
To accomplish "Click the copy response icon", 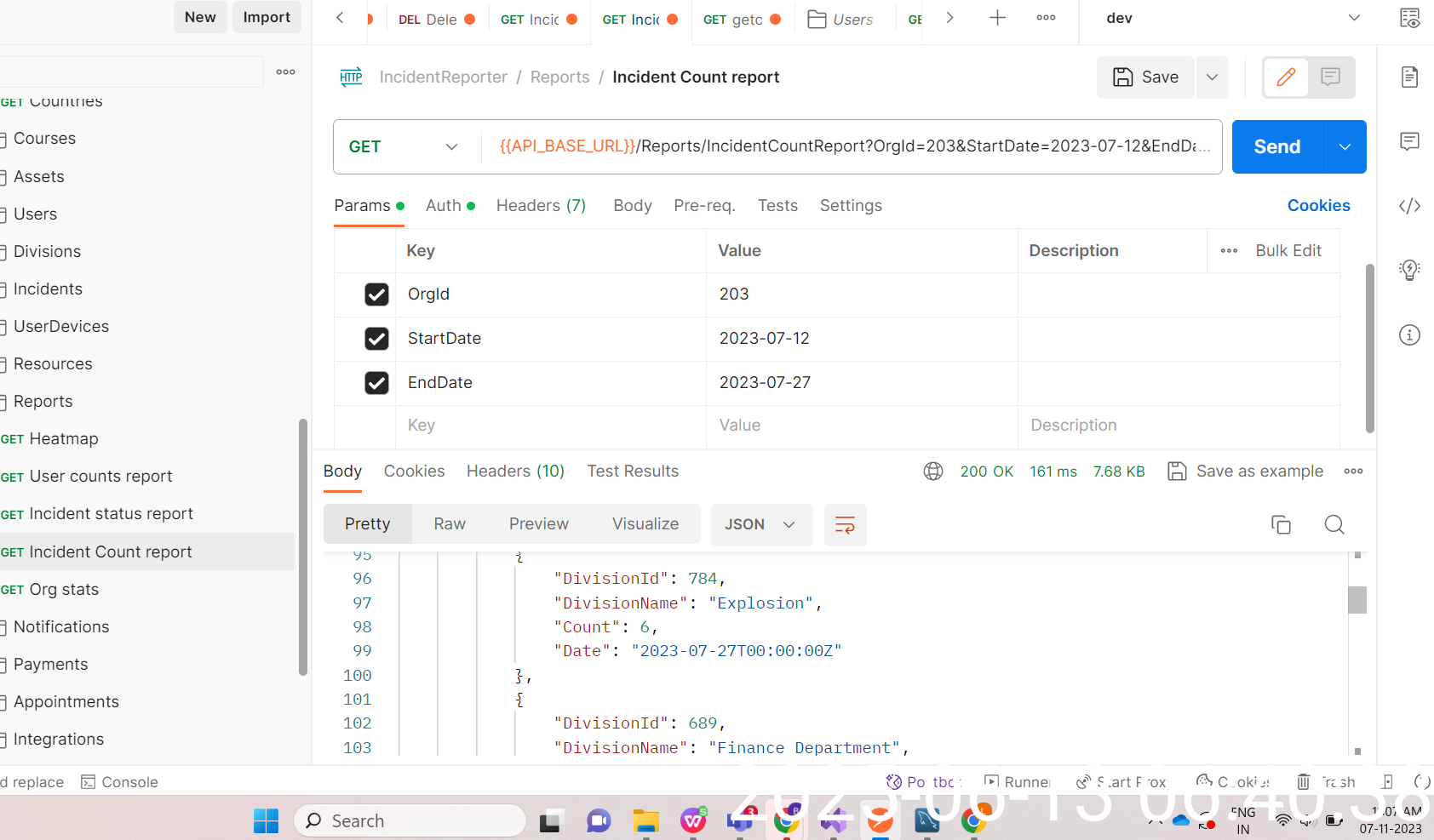I will tap(1281, 524).
